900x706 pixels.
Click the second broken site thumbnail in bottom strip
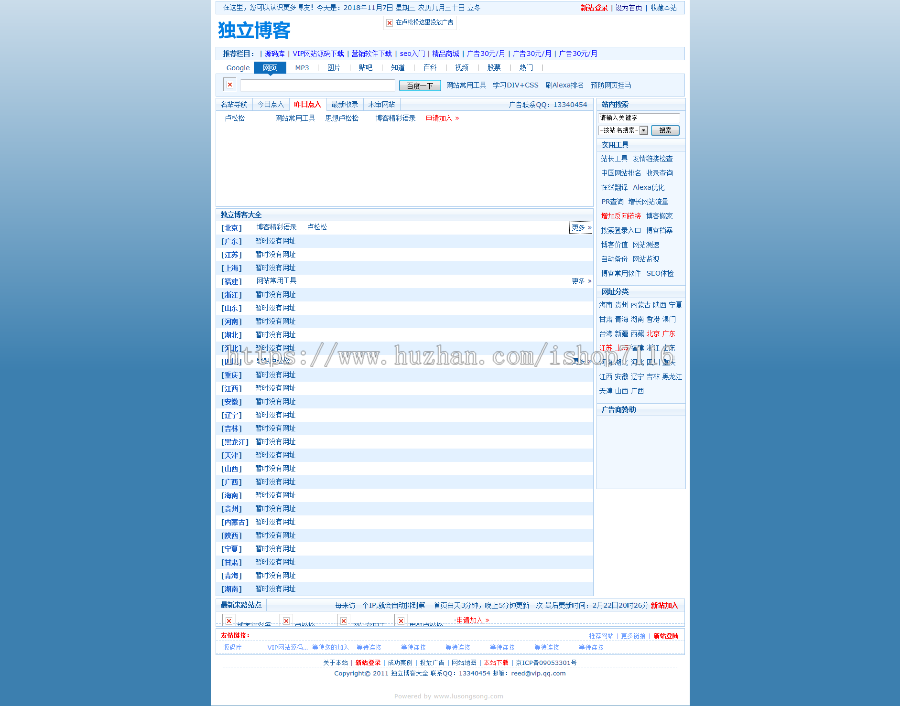pos(286,620)
